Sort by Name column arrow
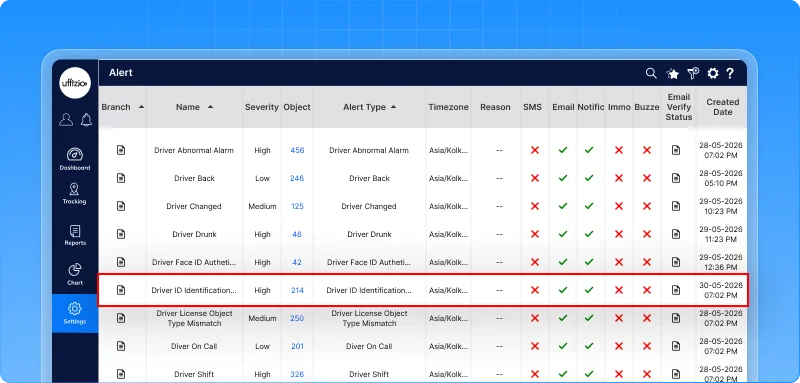This screenshot has width=800, height=383. point(210,107)
